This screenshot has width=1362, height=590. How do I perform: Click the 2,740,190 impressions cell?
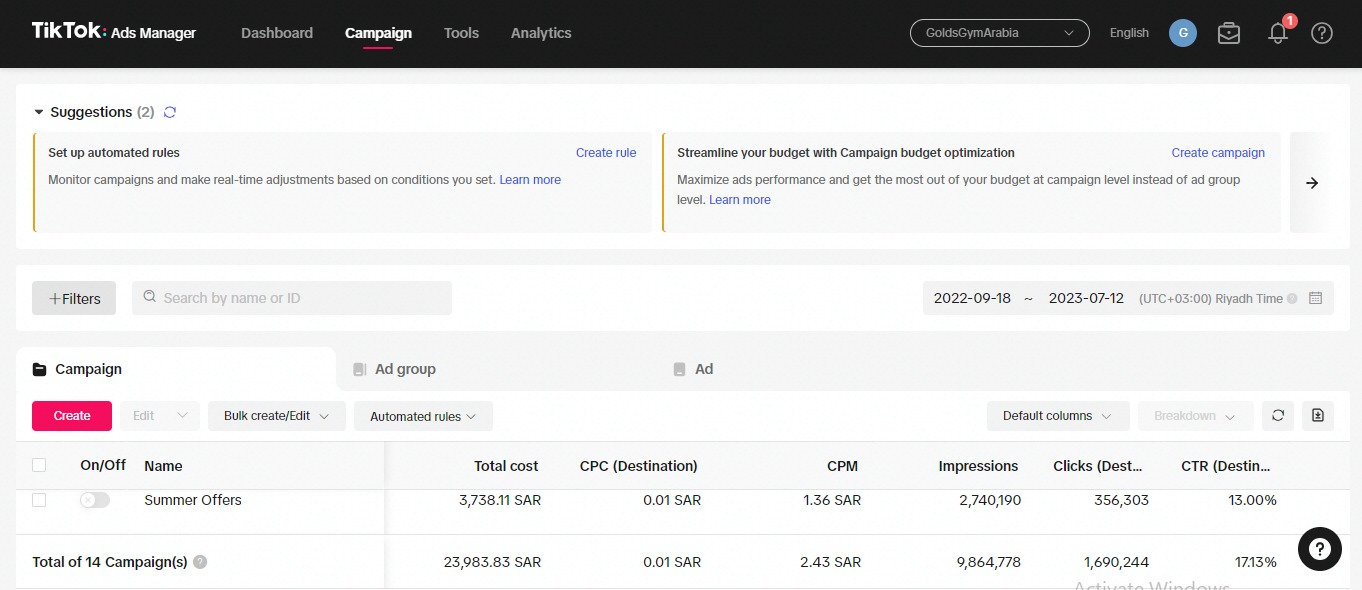(x=988, y=500)
